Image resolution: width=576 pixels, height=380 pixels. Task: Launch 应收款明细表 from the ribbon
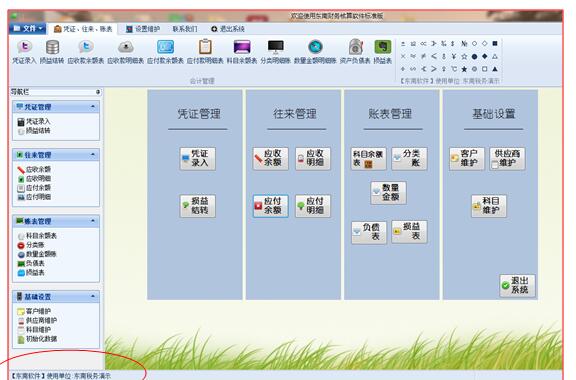[x=125, y=52]
